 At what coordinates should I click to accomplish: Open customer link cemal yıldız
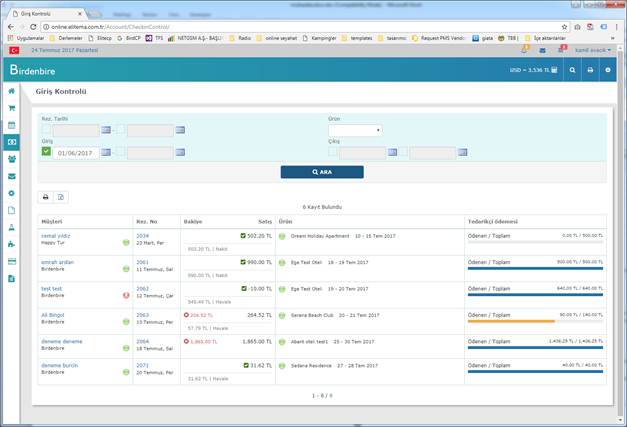pos(56,236)
